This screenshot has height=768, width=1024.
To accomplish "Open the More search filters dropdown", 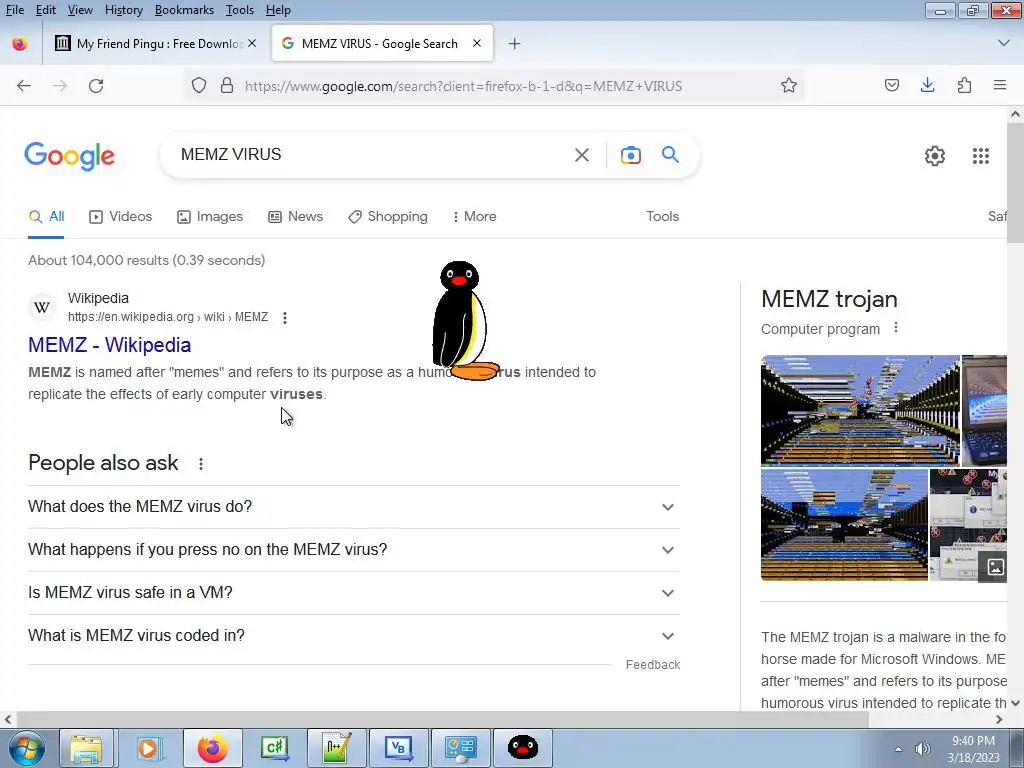I will tap(474, 216).
